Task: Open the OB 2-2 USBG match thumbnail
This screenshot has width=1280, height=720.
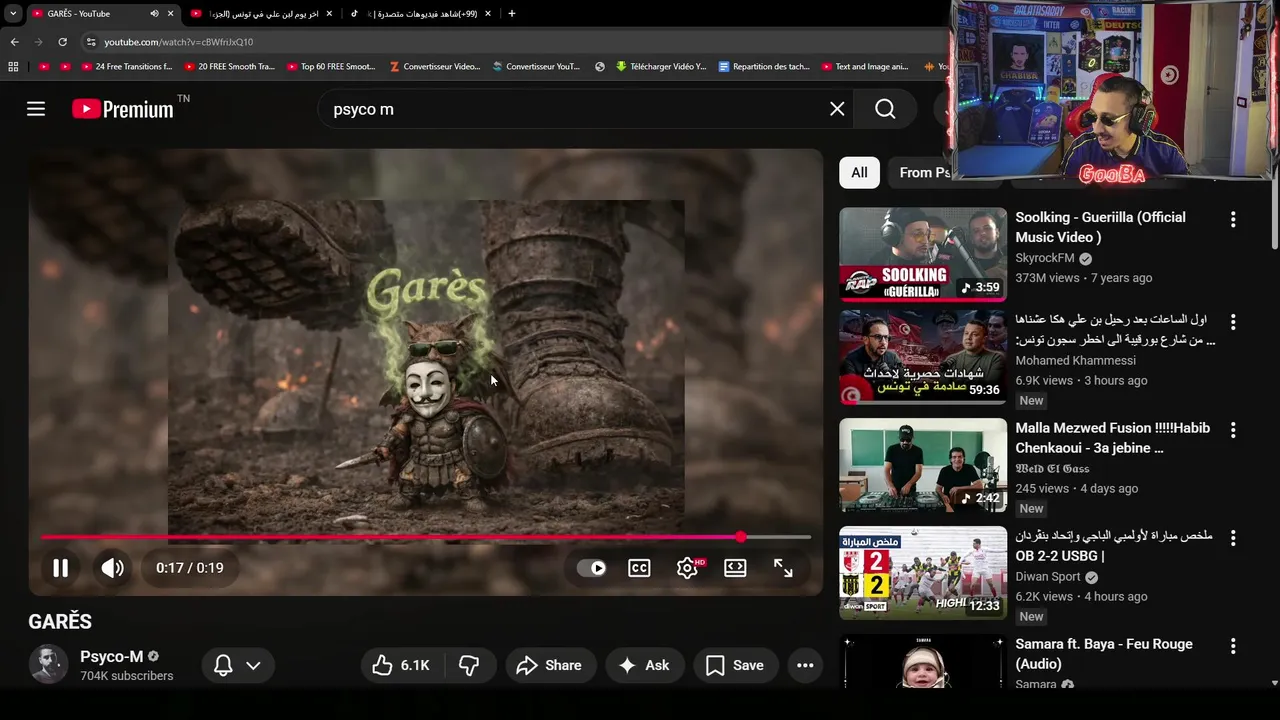Action: pos(923,573)
